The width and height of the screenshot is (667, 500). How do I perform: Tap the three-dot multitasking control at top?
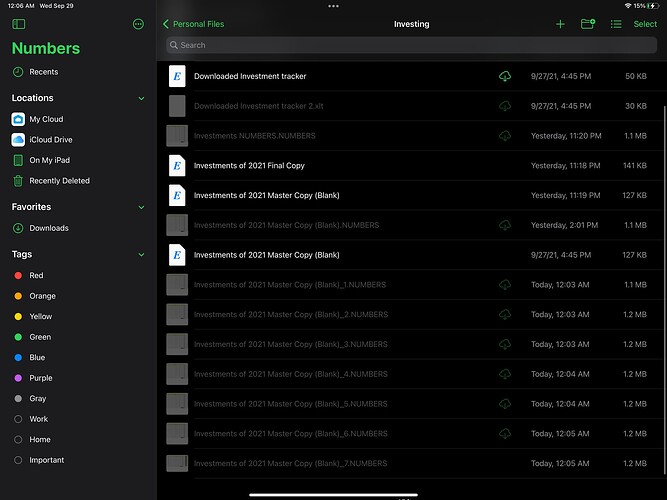334,6
